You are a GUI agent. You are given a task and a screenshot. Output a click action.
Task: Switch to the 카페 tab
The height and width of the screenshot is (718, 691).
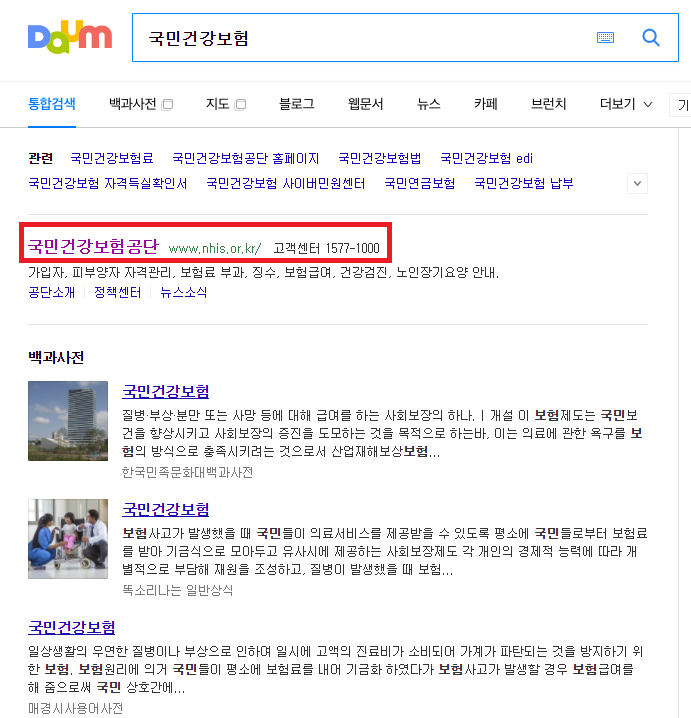point(486,104)
